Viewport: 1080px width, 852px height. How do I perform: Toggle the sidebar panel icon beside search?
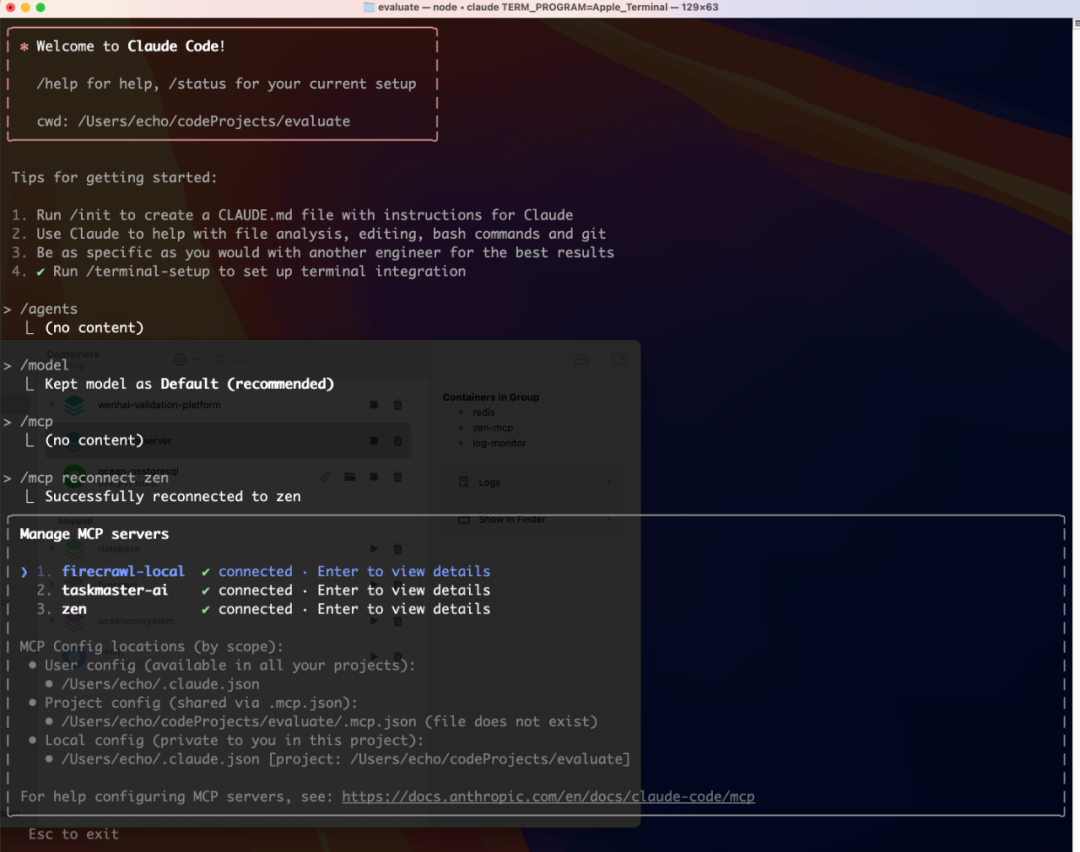point(619,359)
